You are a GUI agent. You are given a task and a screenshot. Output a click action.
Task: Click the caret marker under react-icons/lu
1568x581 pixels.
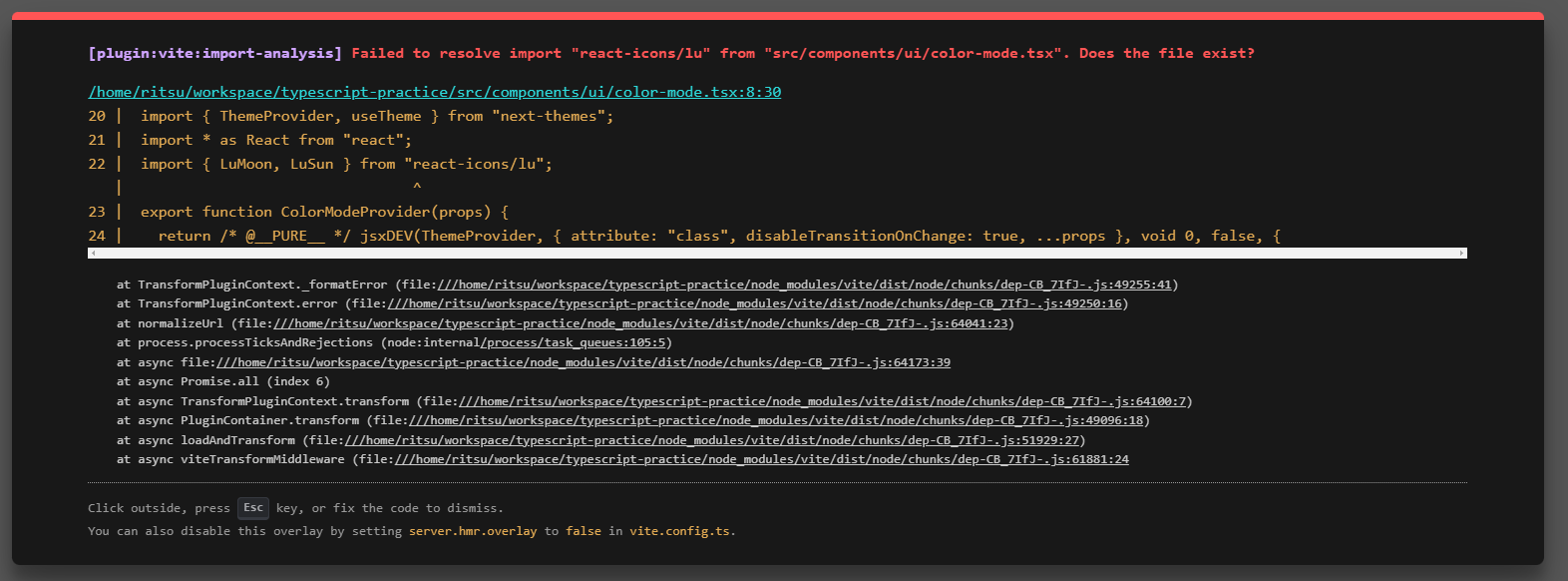coord(417,187)
